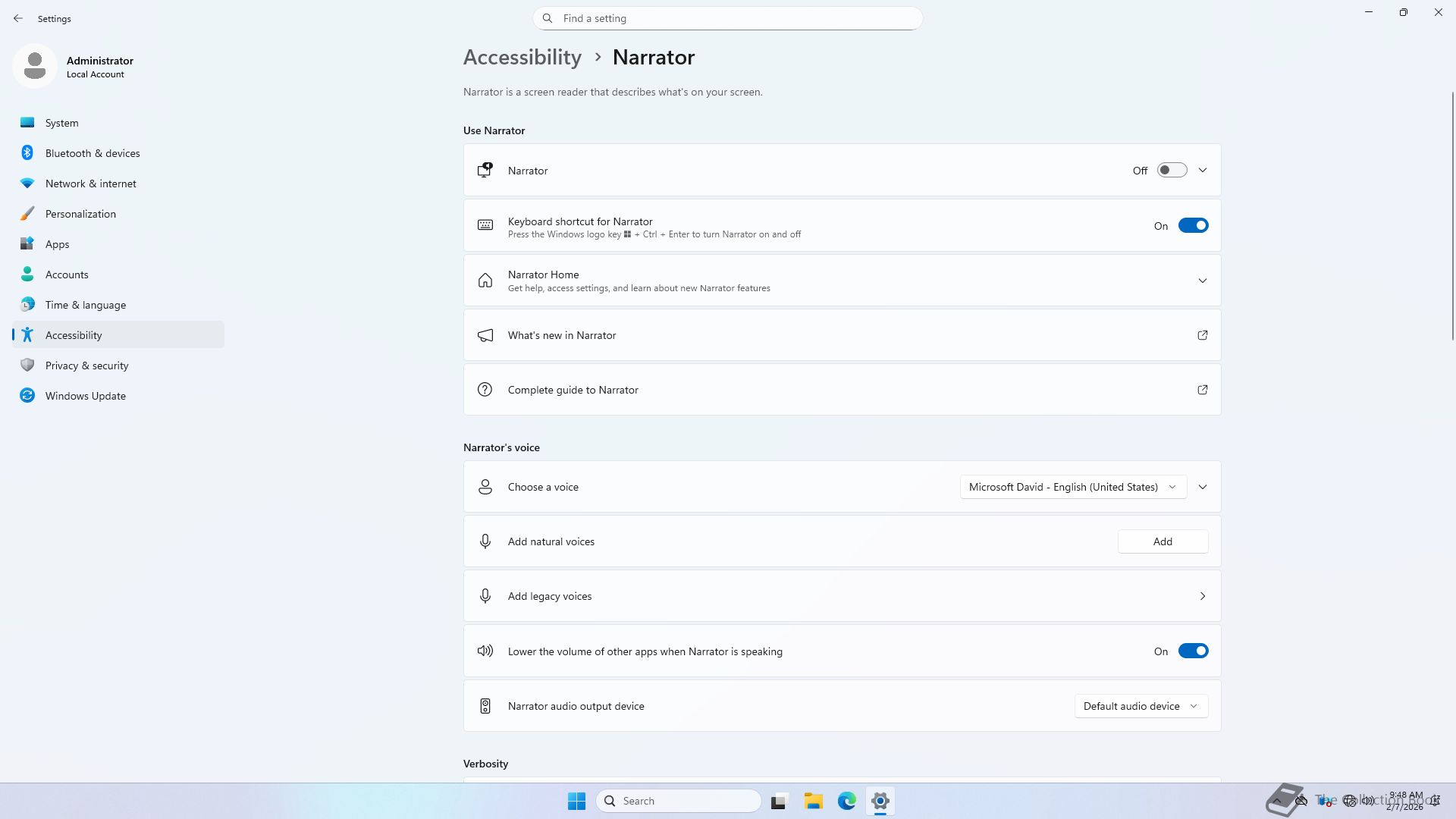Go to Personalization settings
The height and width of the screenshot is (819, 1456).
point(80,214)
